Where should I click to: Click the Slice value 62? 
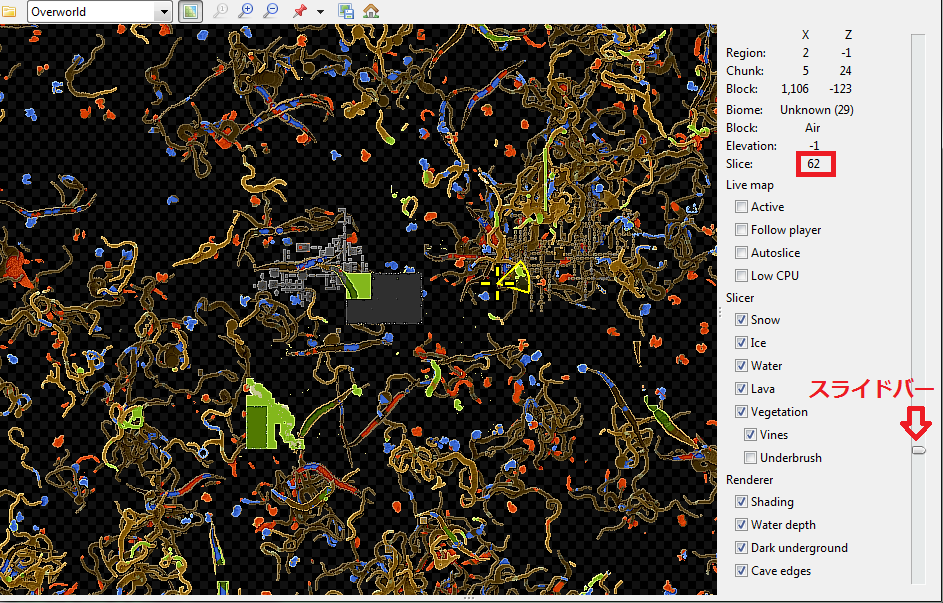pos(814,164)
